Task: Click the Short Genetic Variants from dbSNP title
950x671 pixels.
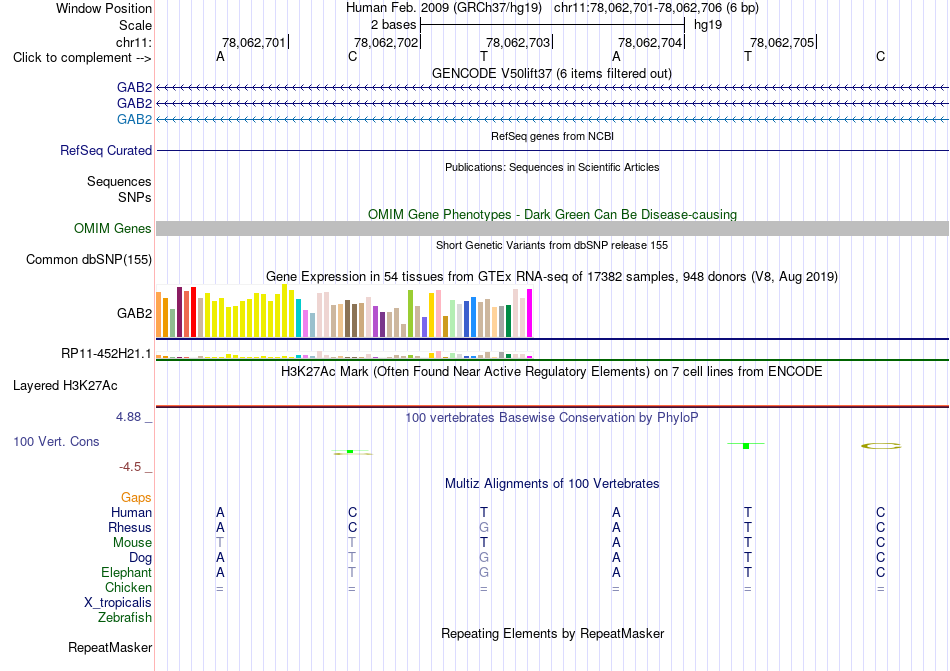Action: pos(552,245)
